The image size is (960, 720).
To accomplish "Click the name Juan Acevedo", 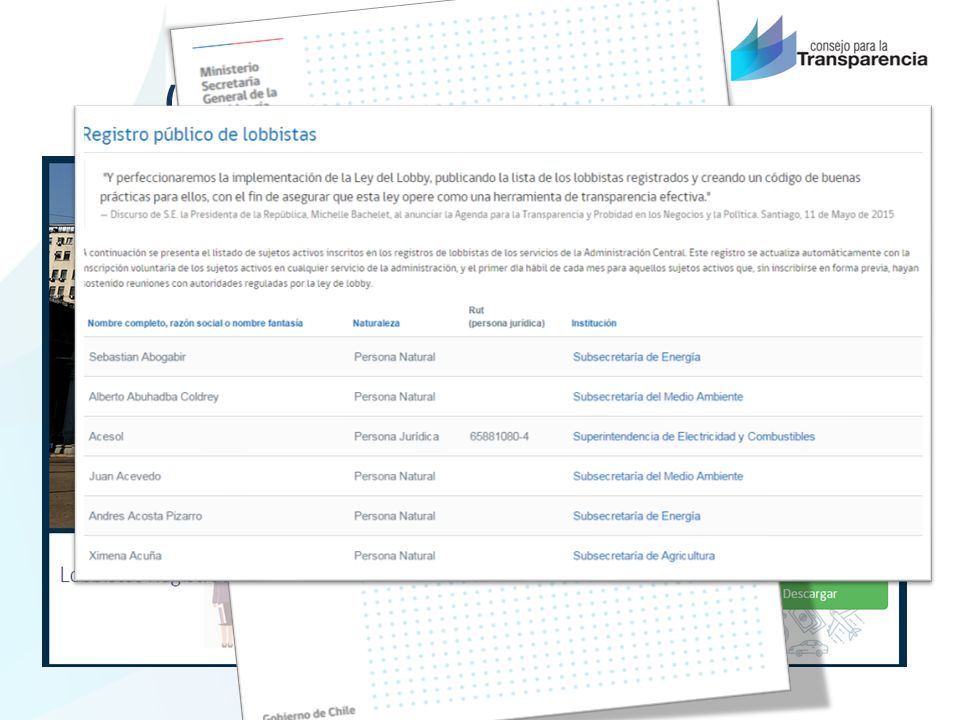I will (125, 476).
